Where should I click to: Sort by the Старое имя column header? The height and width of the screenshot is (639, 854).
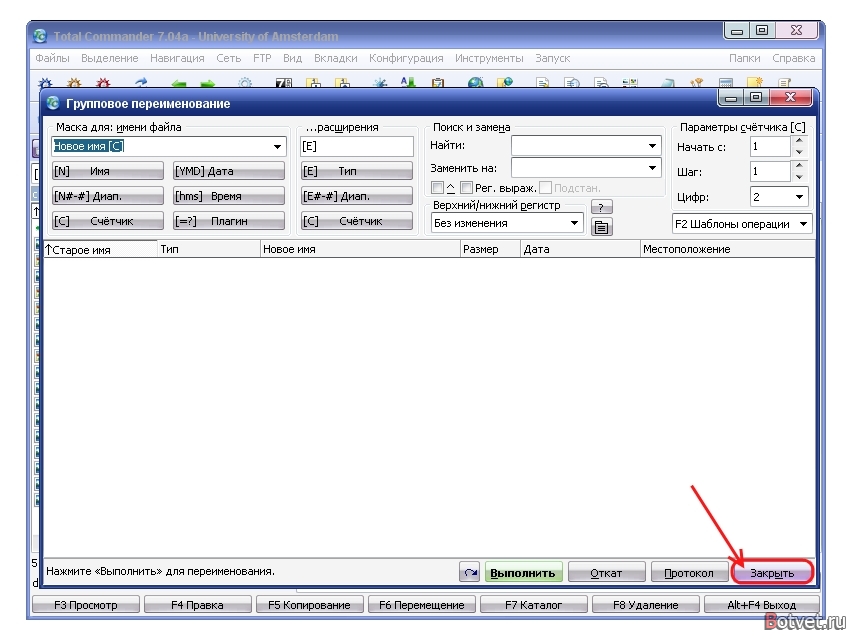pyautogui.click(x=100, y=249)
